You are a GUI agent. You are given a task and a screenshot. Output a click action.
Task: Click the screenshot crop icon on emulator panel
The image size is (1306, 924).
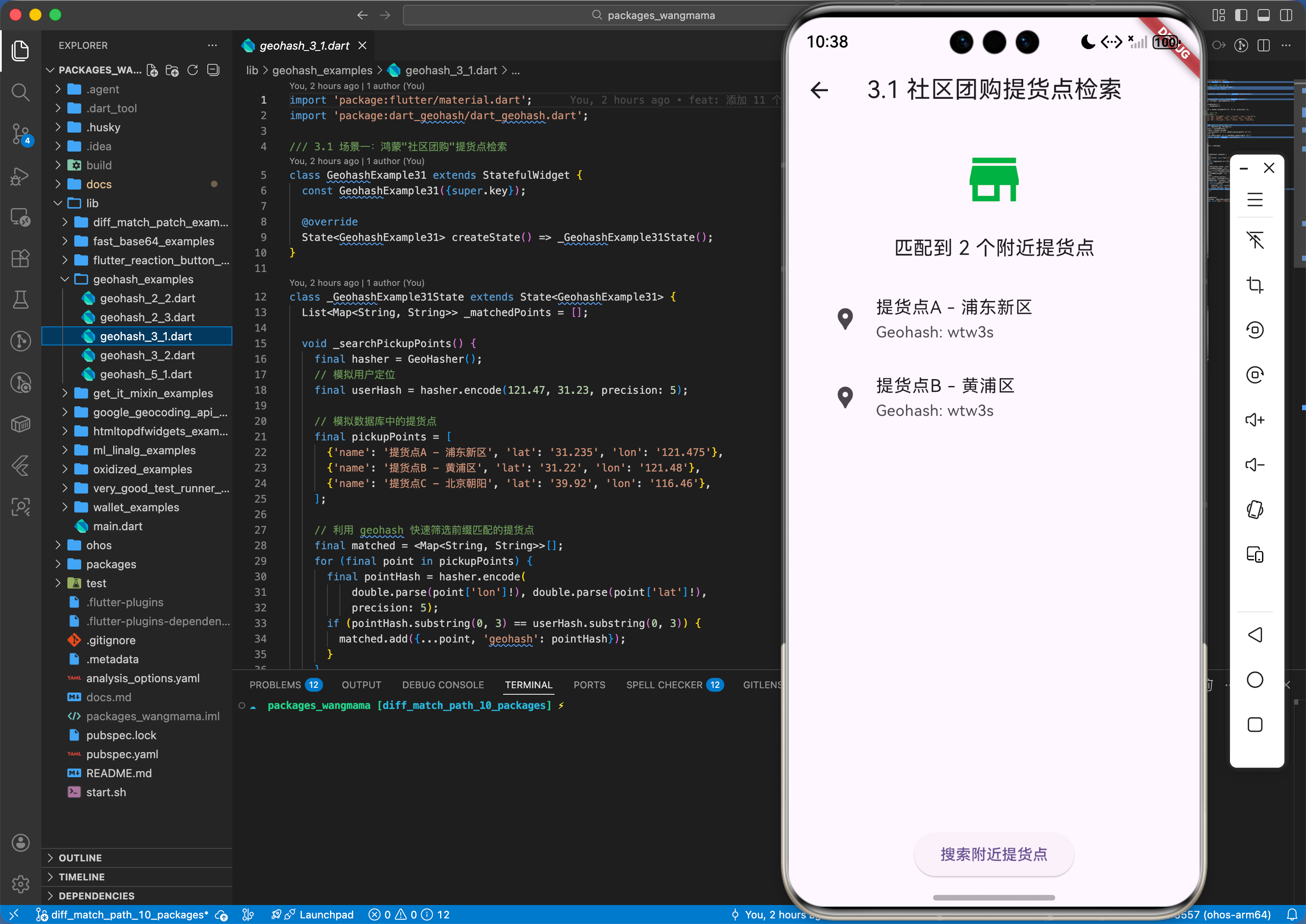click(x=1255, y=285)
